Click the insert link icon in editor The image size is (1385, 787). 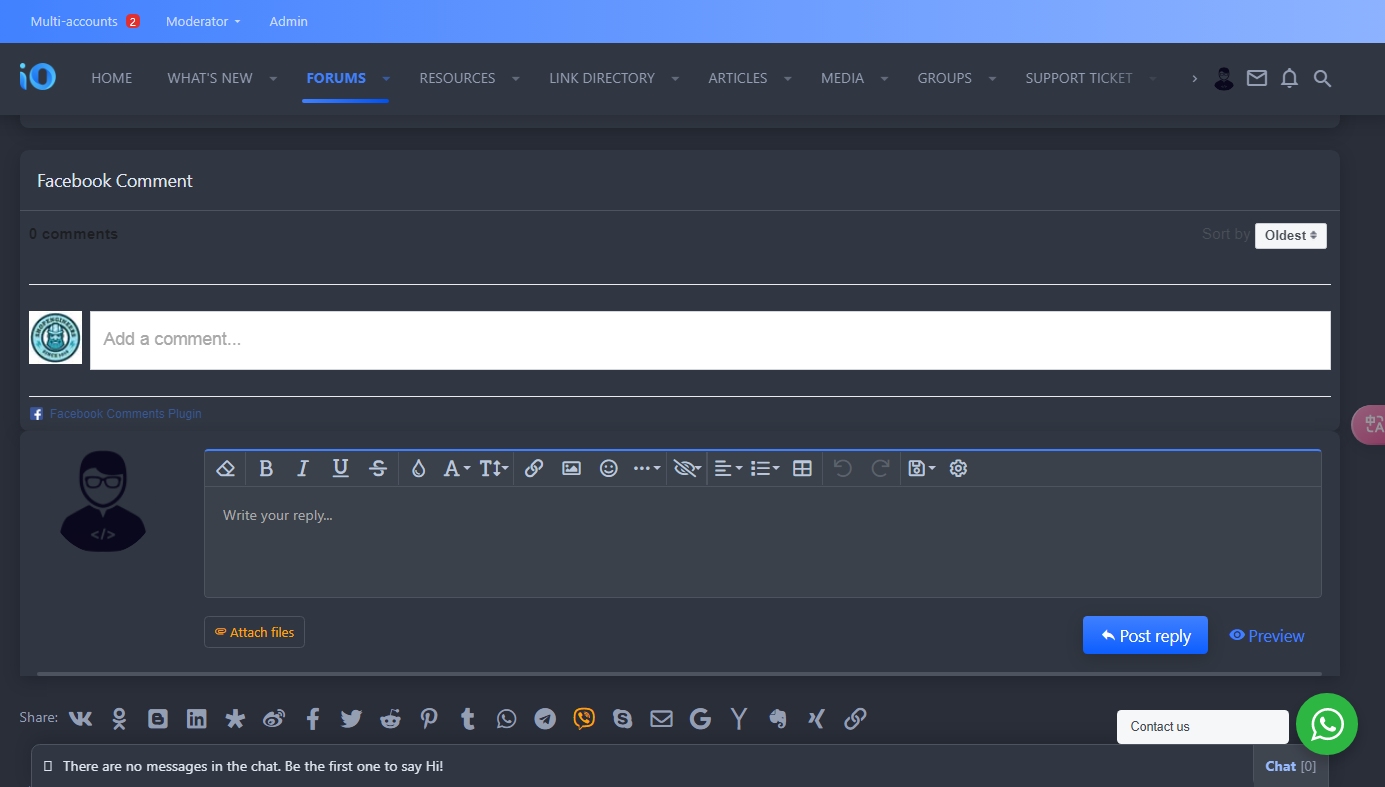[534, 468]
